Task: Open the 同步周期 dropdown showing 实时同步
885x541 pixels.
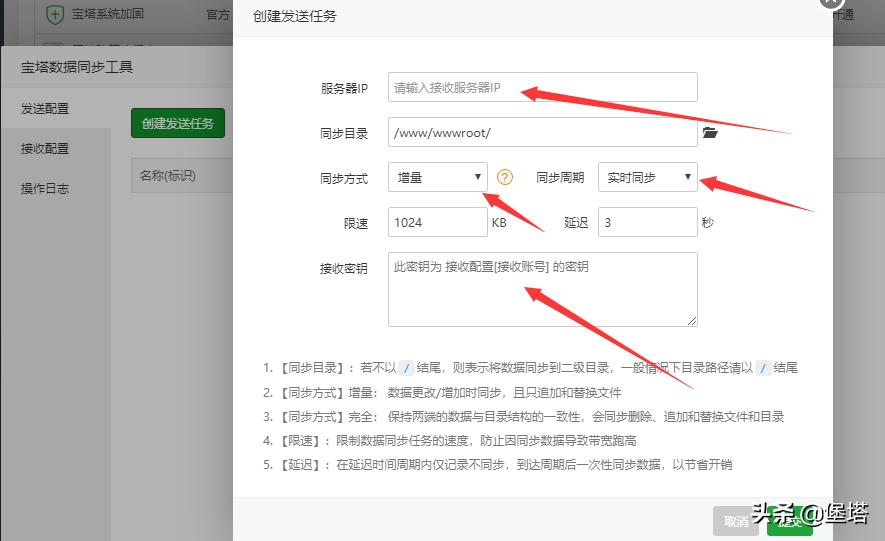Action: 647,177
